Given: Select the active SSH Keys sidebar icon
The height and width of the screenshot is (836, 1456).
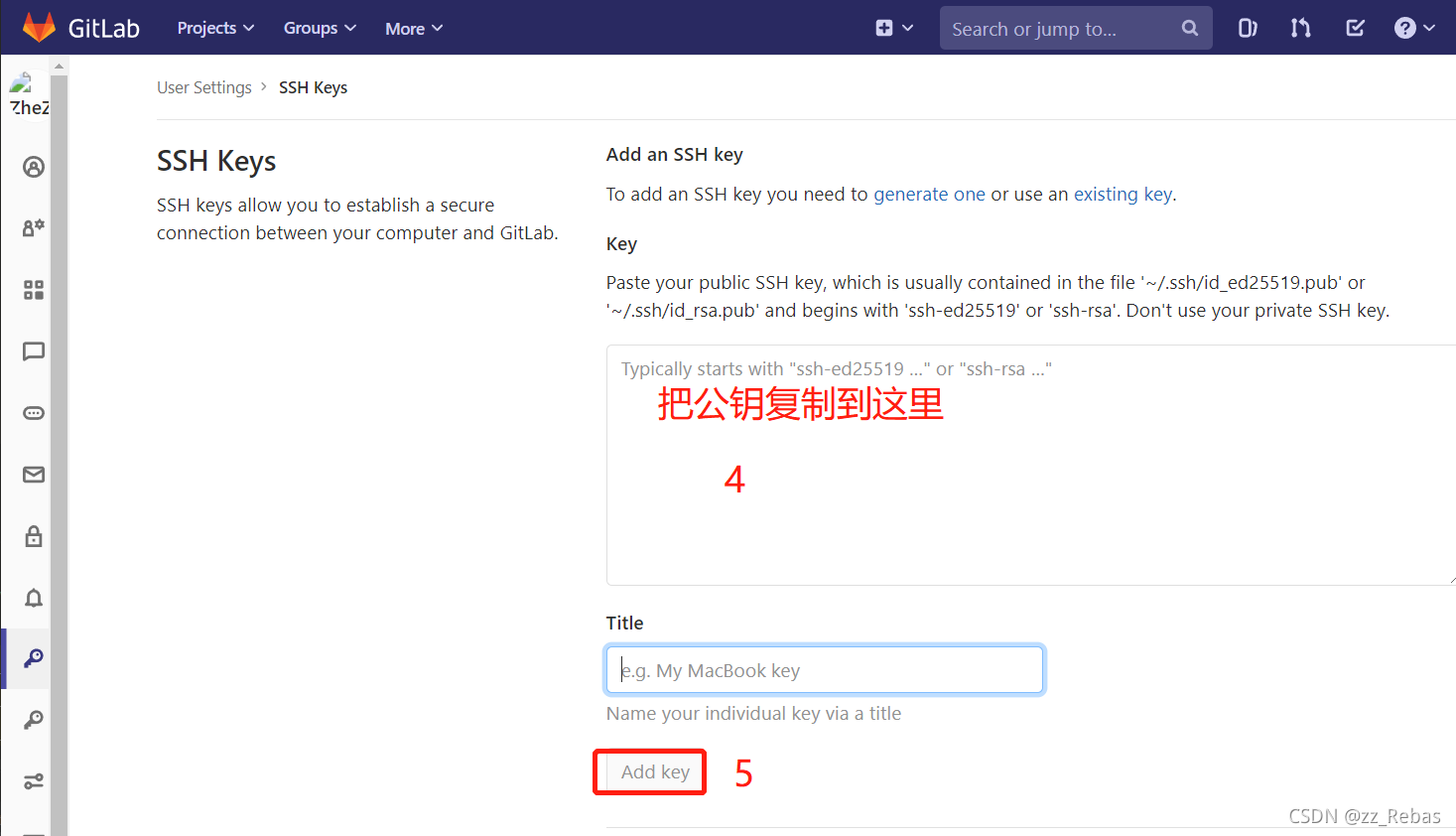Looking at the screenshot, I should coord(34,658).
